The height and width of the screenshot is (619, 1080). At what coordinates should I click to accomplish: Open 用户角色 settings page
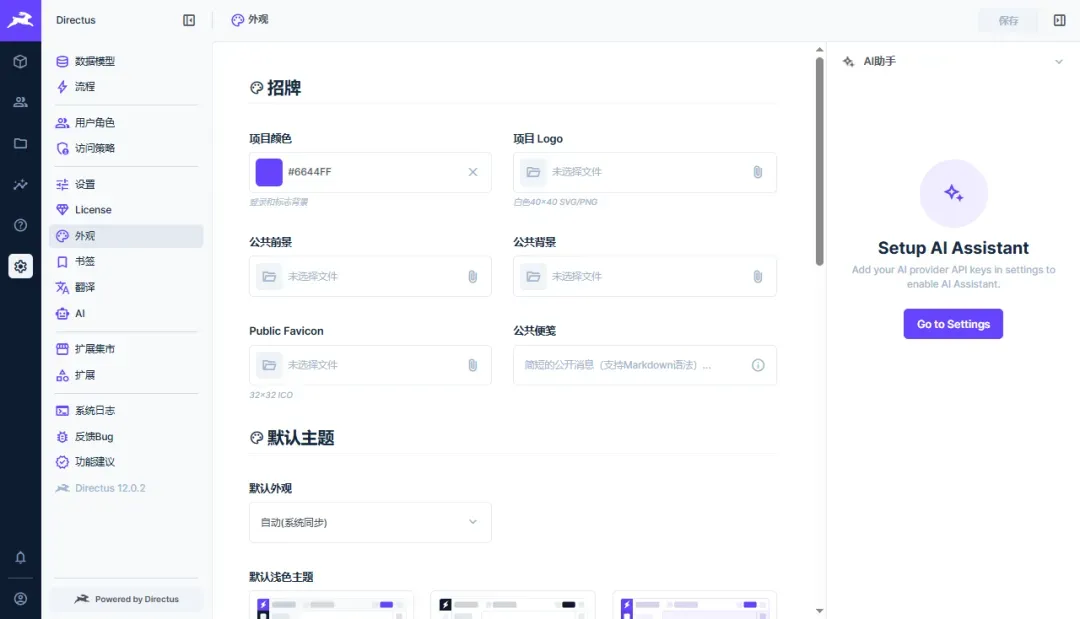click(x=126, y=123)
